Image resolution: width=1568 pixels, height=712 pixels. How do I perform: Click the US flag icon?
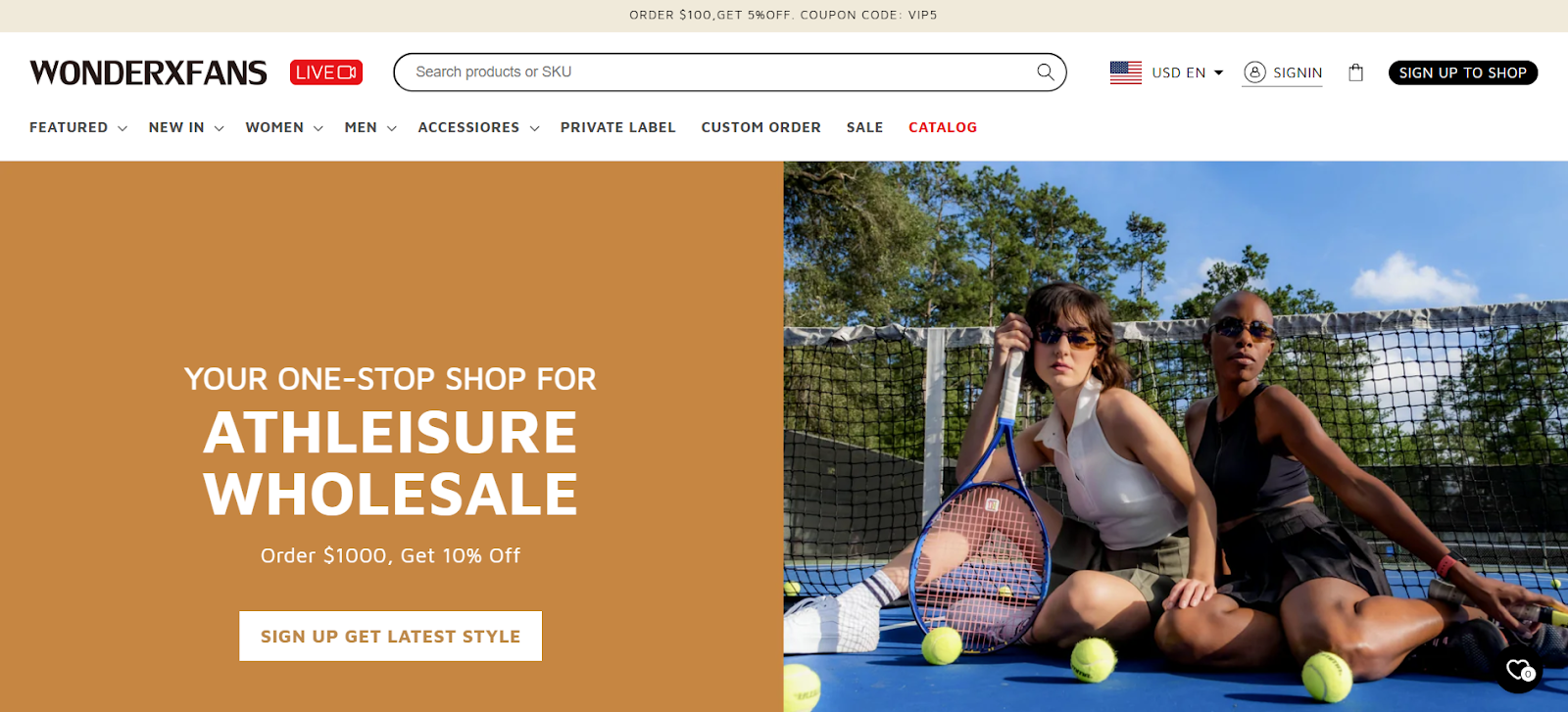click(x=1126, y=72)
